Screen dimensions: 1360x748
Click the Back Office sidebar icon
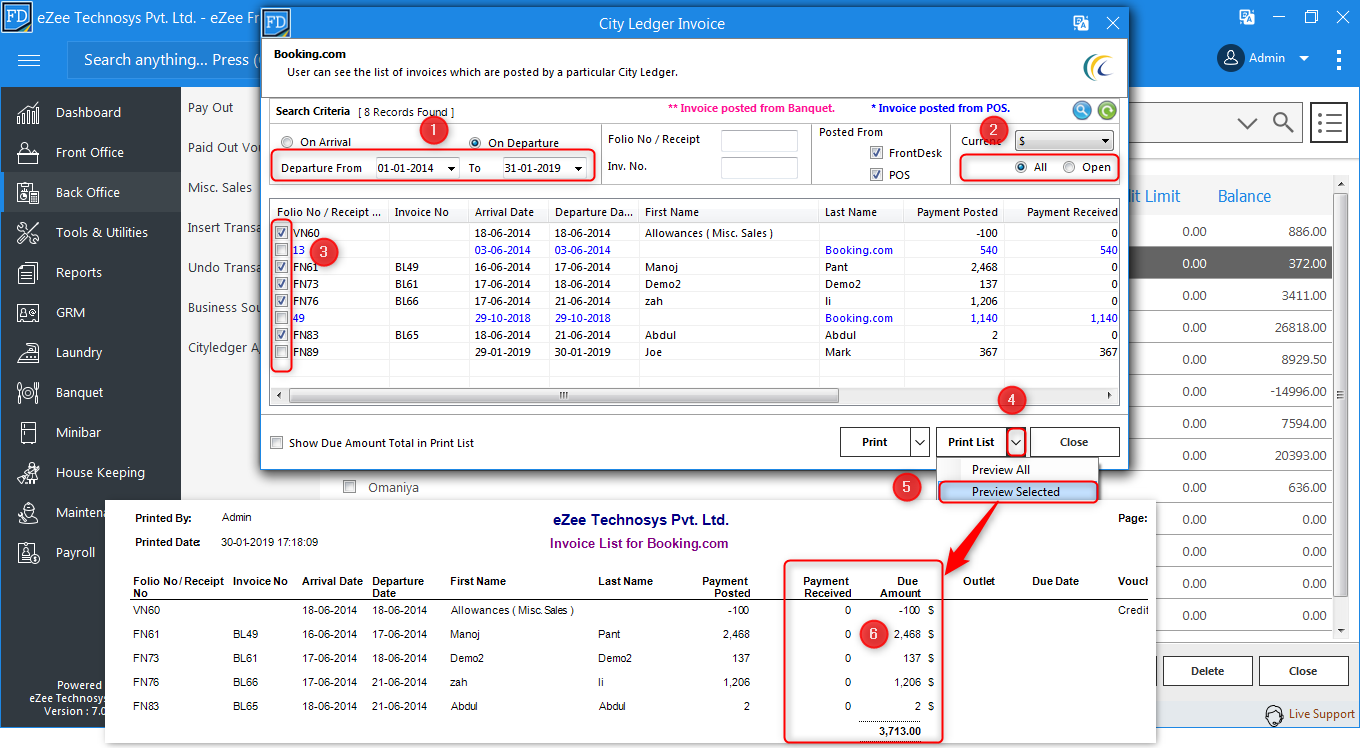click(28, 193)
